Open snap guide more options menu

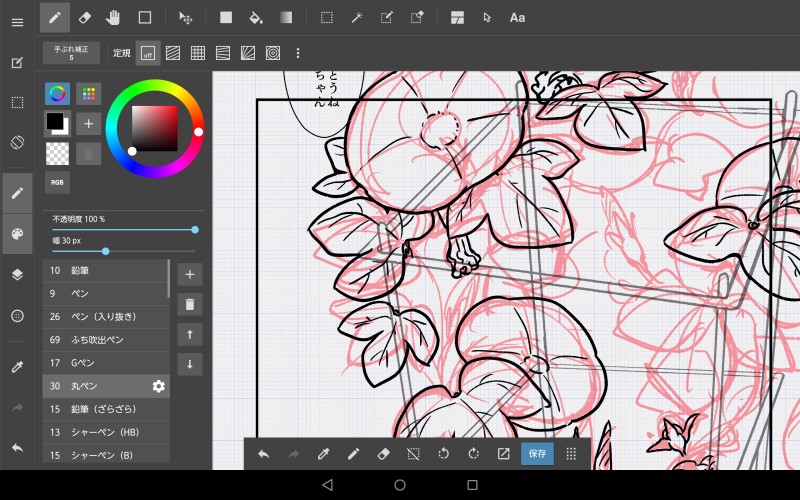click(x=298, y=53)
